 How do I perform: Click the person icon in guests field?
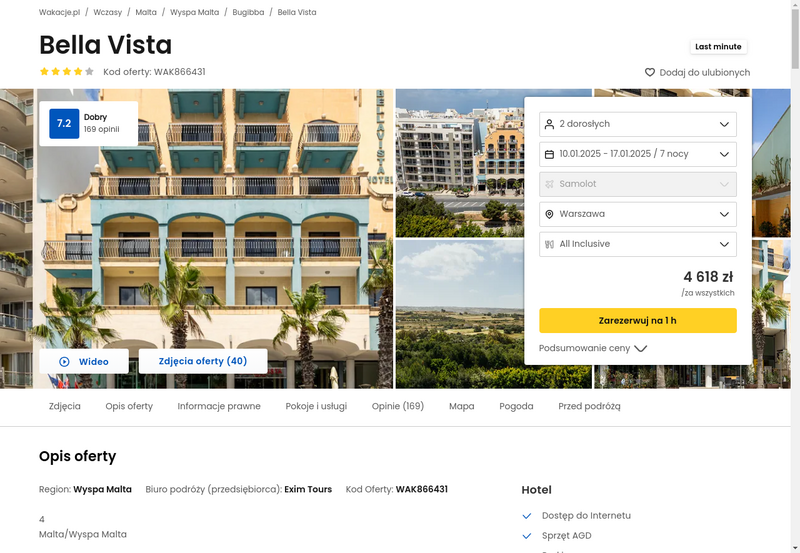point(549,124)
